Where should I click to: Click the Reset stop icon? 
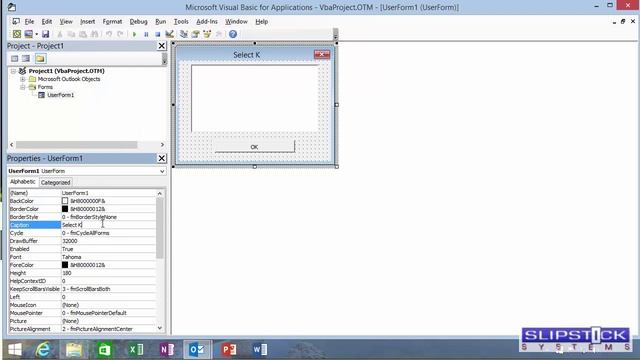[x=158, y=34]
